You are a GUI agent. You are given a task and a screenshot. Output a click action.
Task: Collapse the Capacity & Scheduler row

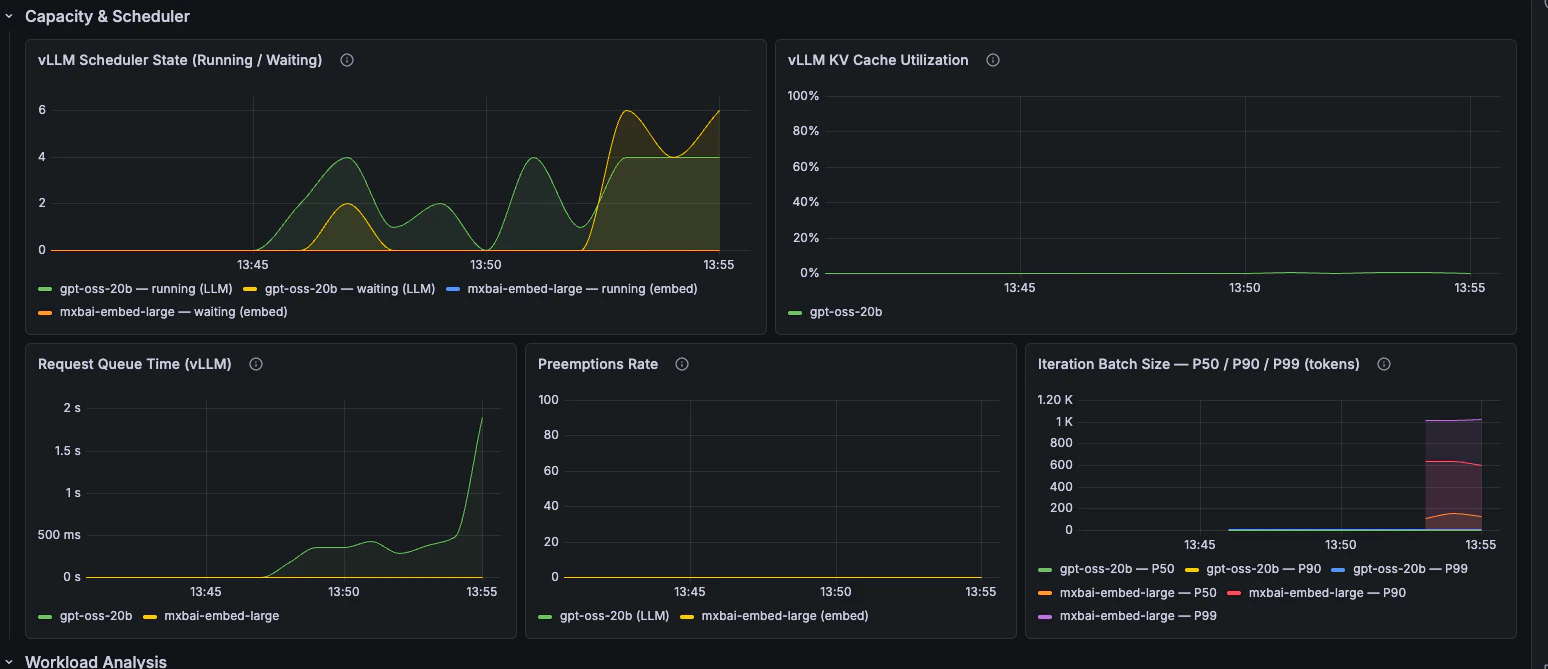point(9,16)
